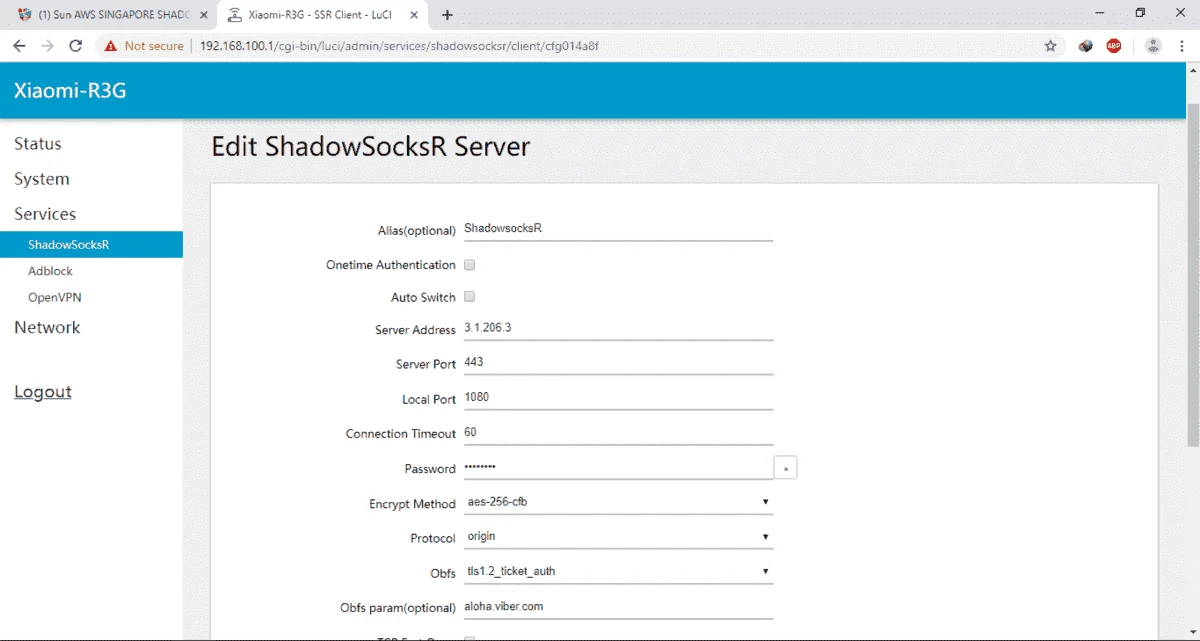Click the Server Port field 443
Screen dimensions: 1200x641
tap(618, 362)
